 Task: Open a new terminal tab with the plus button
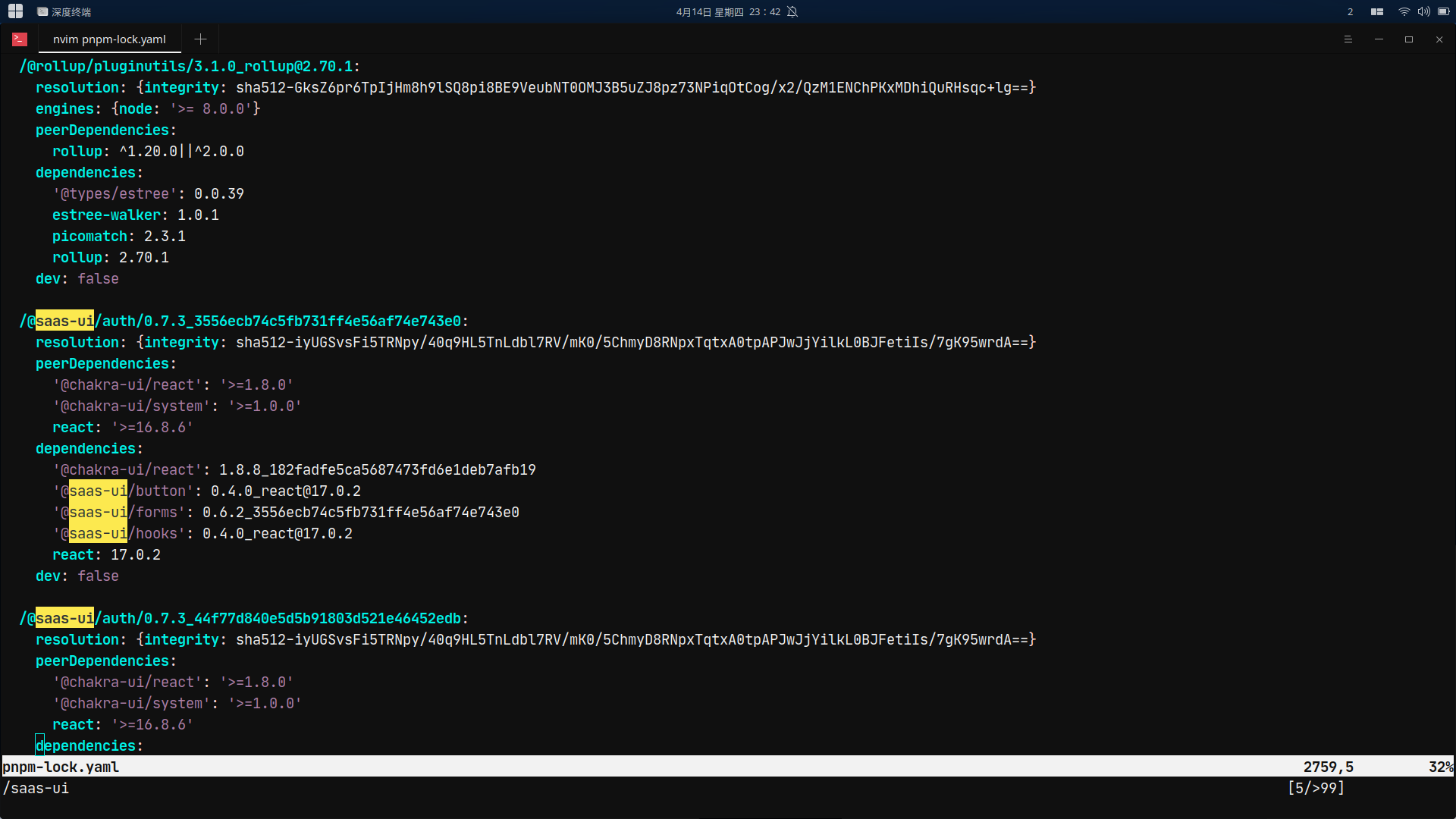pos(199,39)
